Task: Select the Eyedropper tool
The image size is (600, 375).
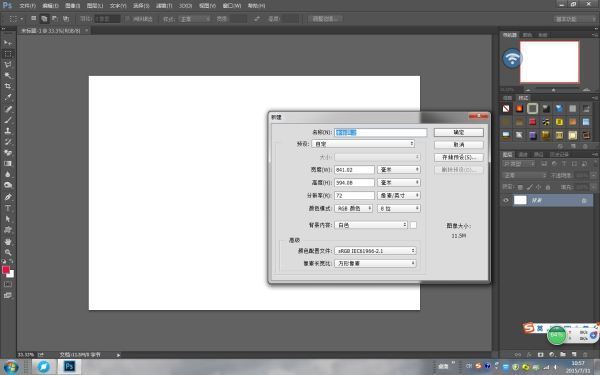Action: point(8,98)
